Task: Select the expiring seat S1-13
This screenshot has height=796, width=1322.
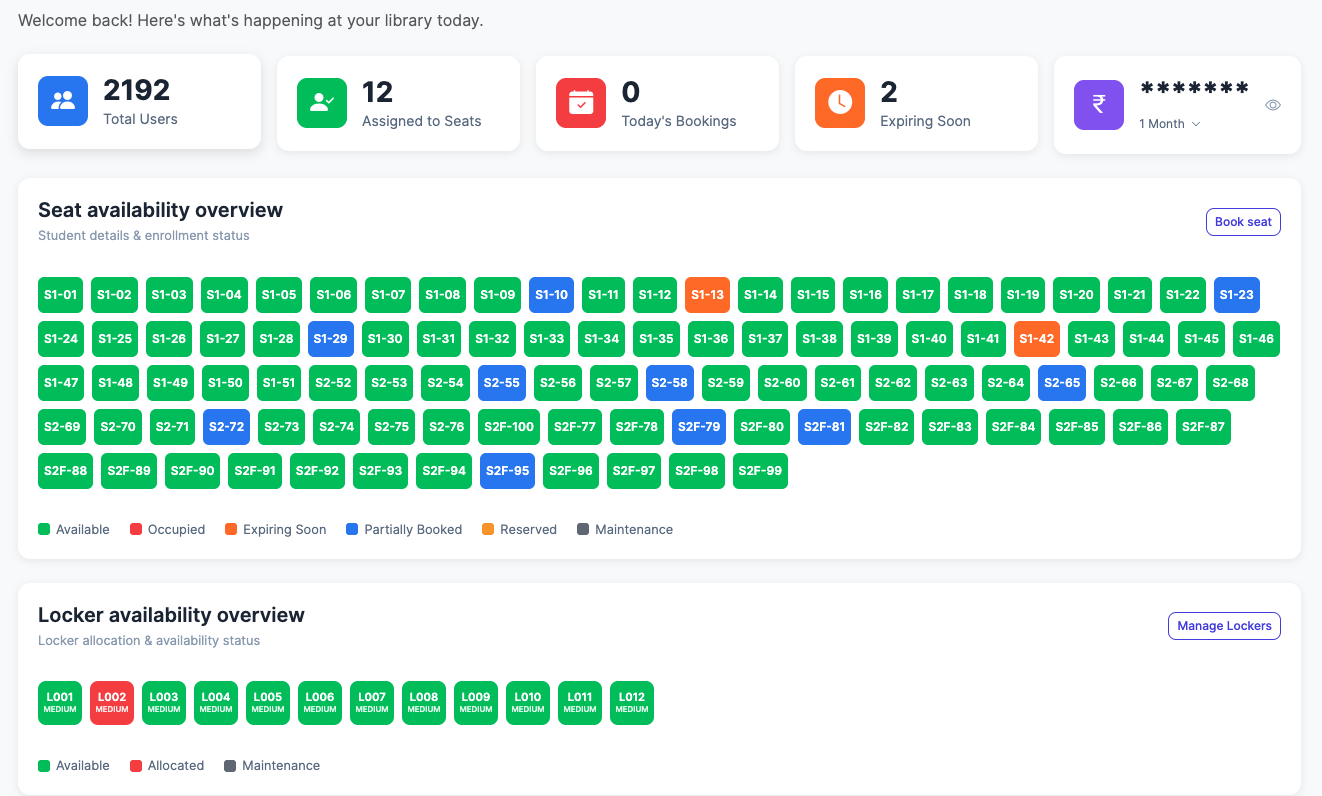Action: tap(707, 295)
